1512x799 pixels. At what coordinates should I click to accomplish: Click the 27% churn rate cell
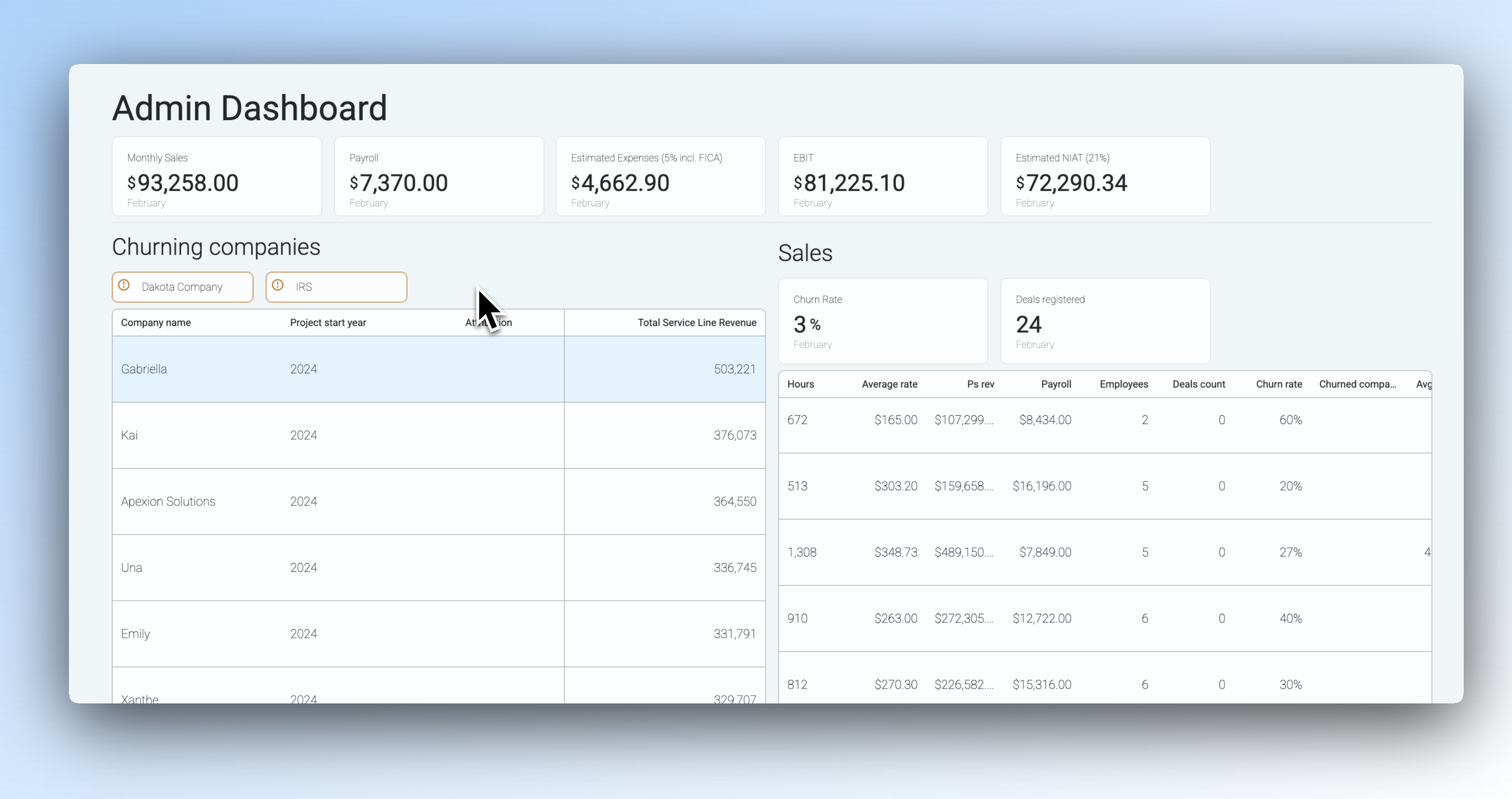pyautogui.click(x=1291, y=552)
